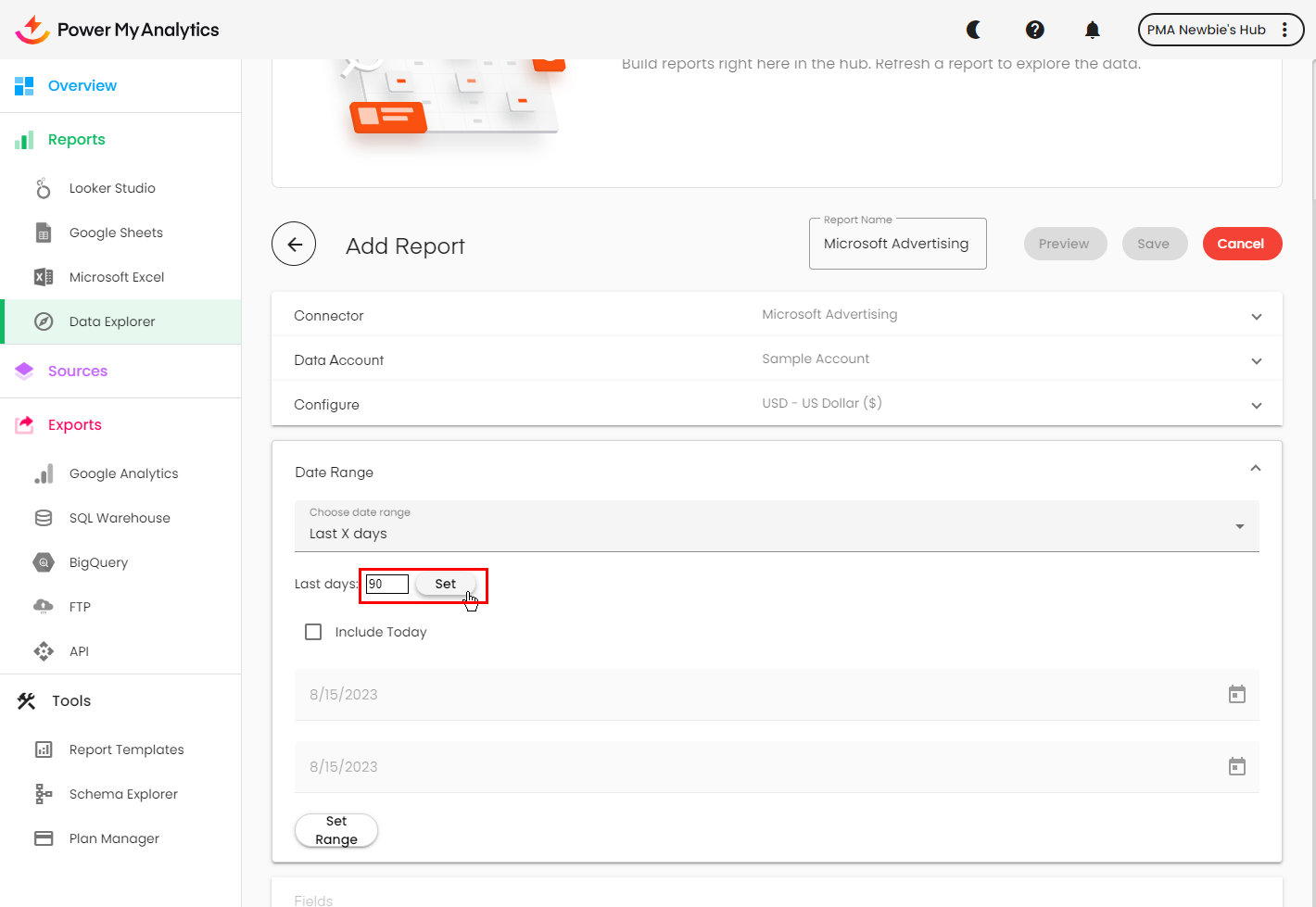Viewport: 1316px width, 907px height.
Task: Select the Microsoft Excel icon
Action: tap(44, 277)
